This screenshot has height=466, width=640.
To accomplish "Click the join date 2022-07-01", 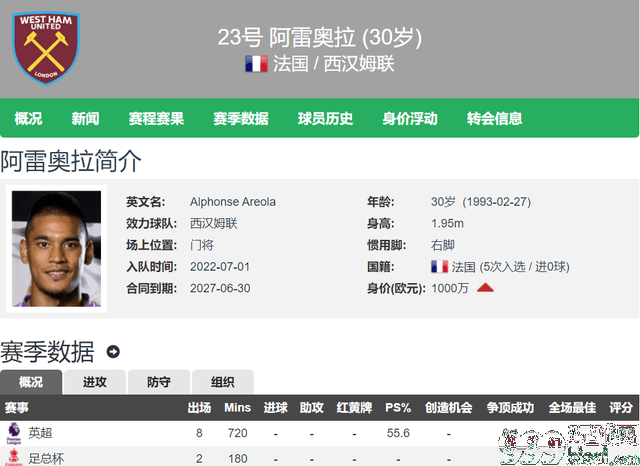I will pyautogui.click(x=220, y=267).
